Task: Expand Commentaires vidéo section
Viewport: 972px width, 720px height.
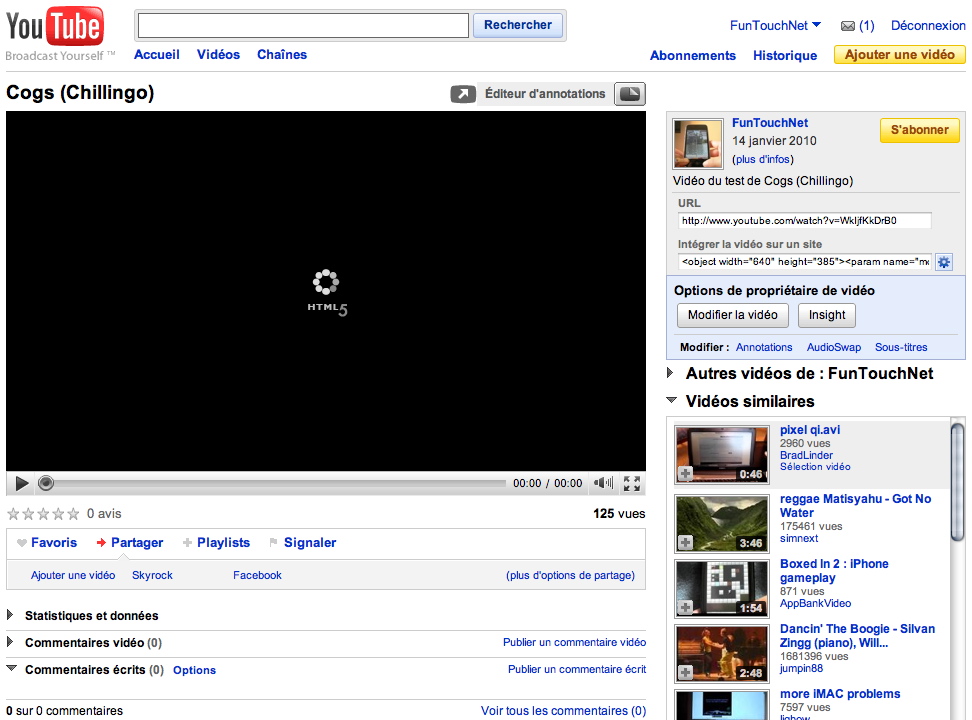Action: (x=10, y=642)
